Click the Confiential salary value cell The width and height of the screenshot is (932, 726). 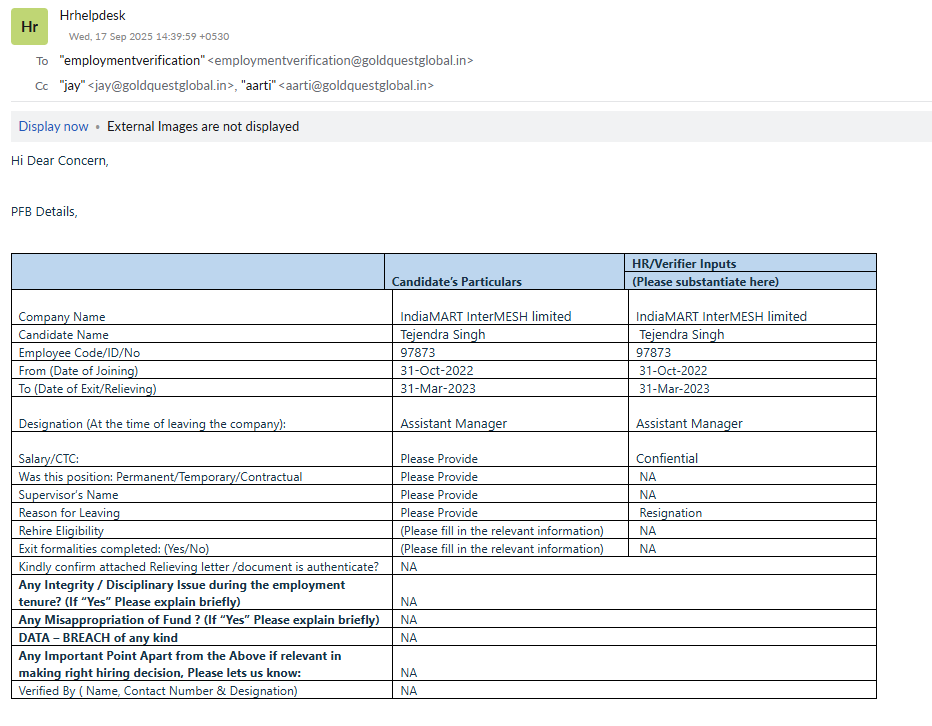(x=667, y=458)
